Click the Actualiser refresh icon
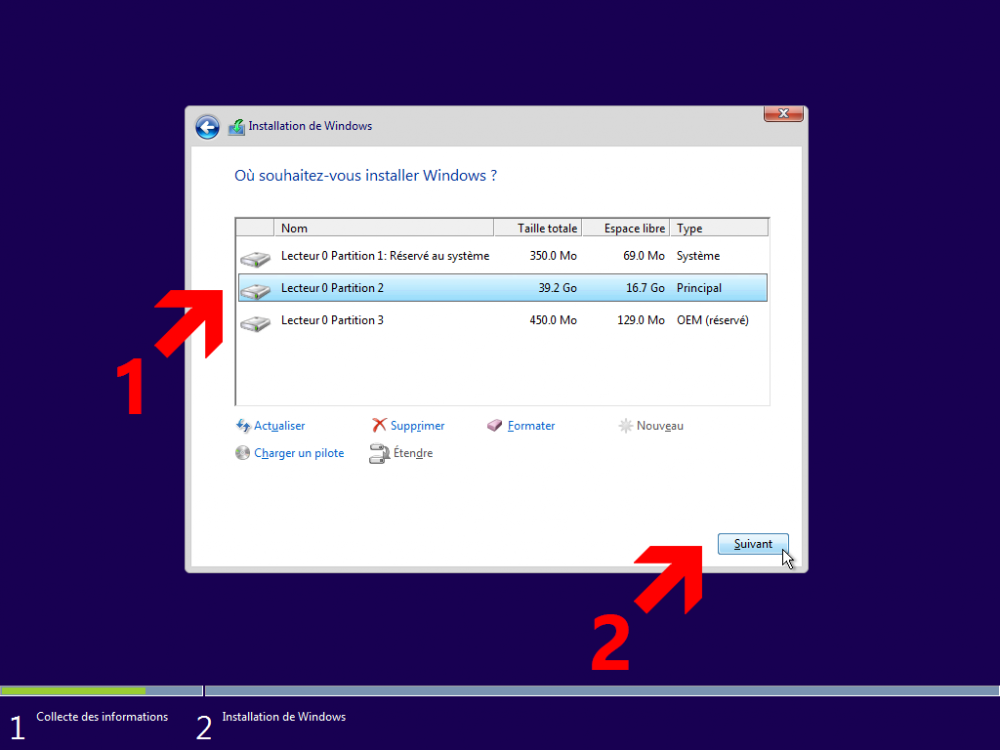This screenshot has height=750, width=1000. (243, 425)
